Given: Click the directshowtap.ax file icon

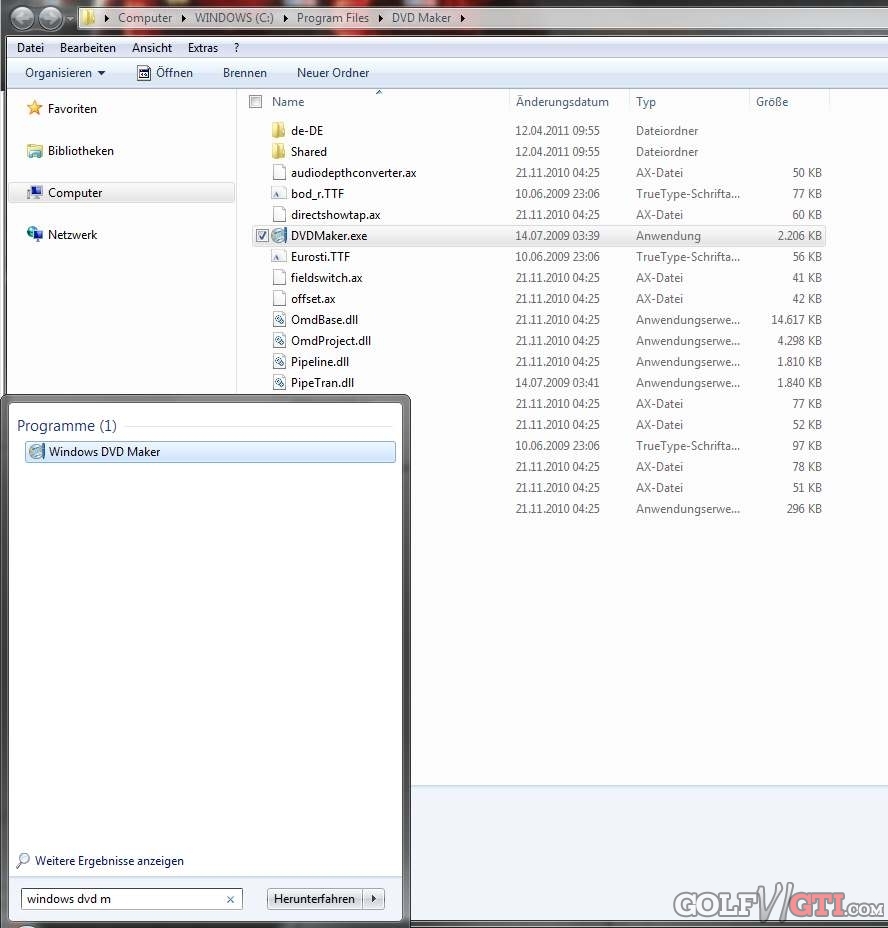Looking at the screenshot, I should 279,214.
